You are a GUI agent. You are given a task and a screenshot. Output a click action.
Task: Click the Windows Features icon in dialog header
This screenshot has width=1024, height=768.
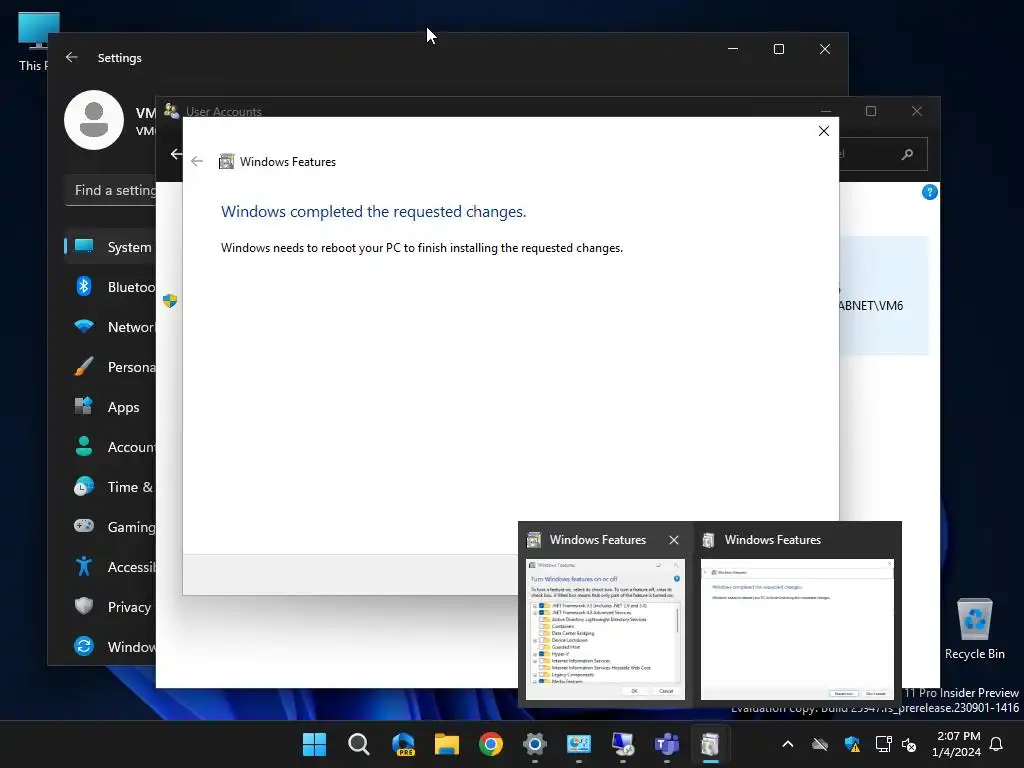pyautogui.click(x=226, y=161)
